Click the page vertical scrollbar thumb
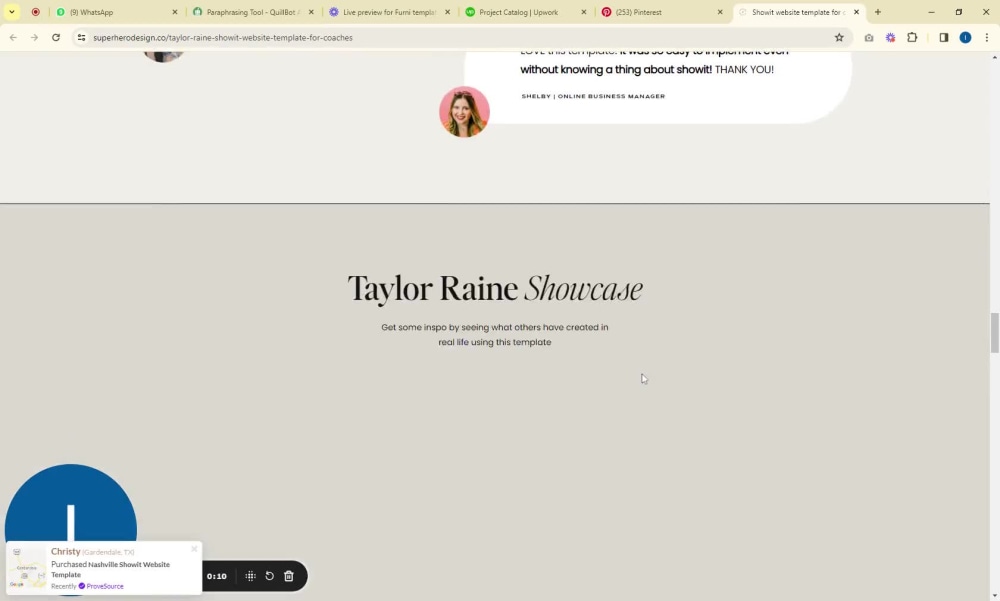1000x601 pixels. click(x=994, y=332)
